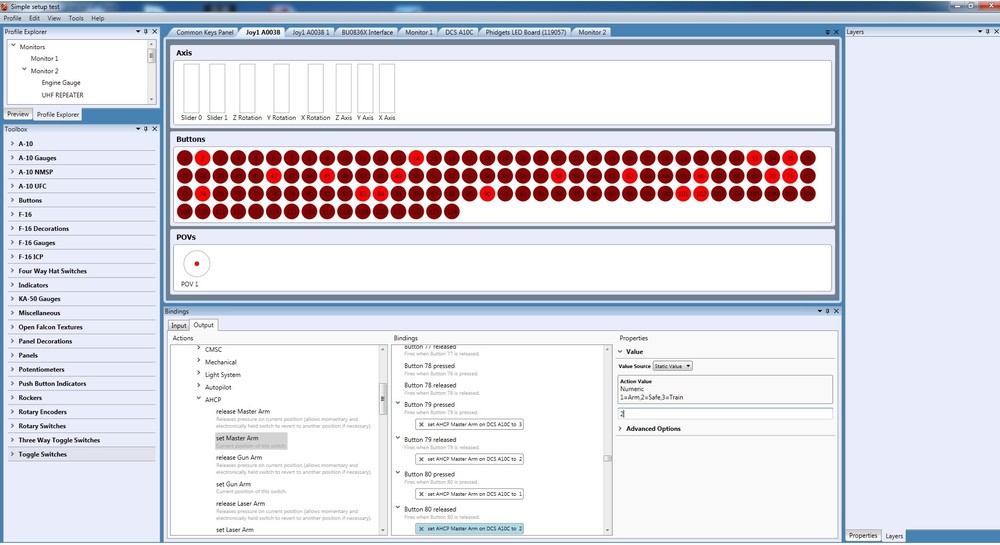Expand Advanced Options in Properties
Viewport: 1000px width, 545px height.
coord(653,429)
